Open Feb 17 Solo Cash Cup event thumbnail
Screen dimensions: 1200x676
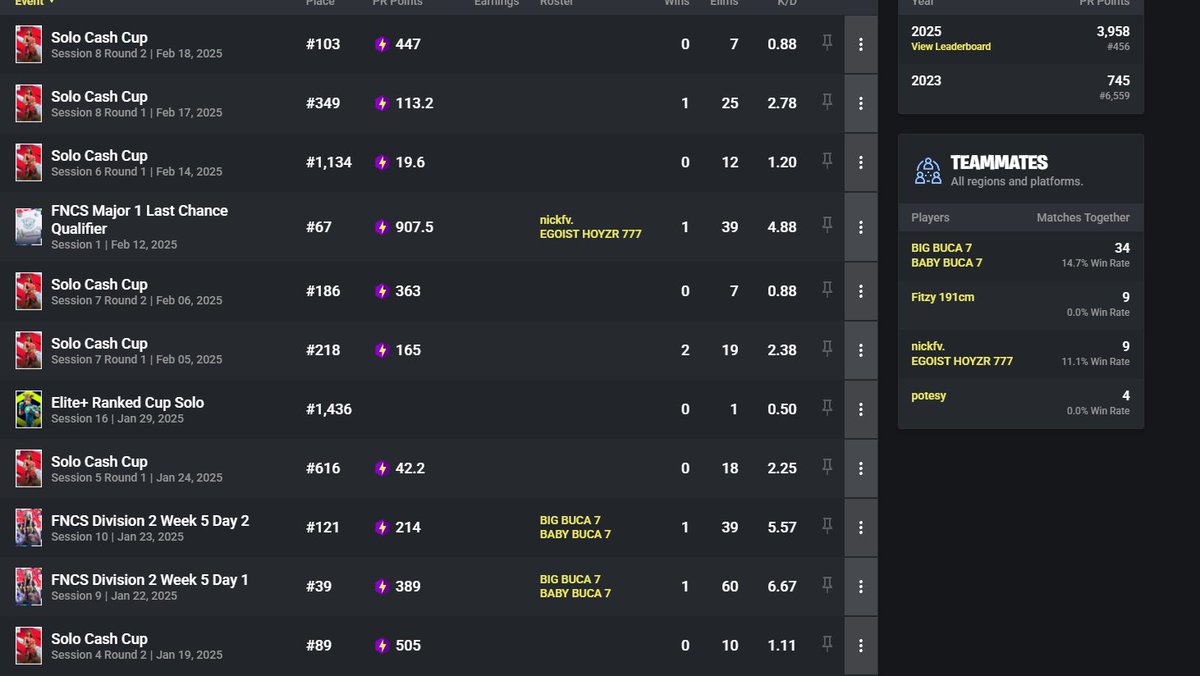[29, 103]
